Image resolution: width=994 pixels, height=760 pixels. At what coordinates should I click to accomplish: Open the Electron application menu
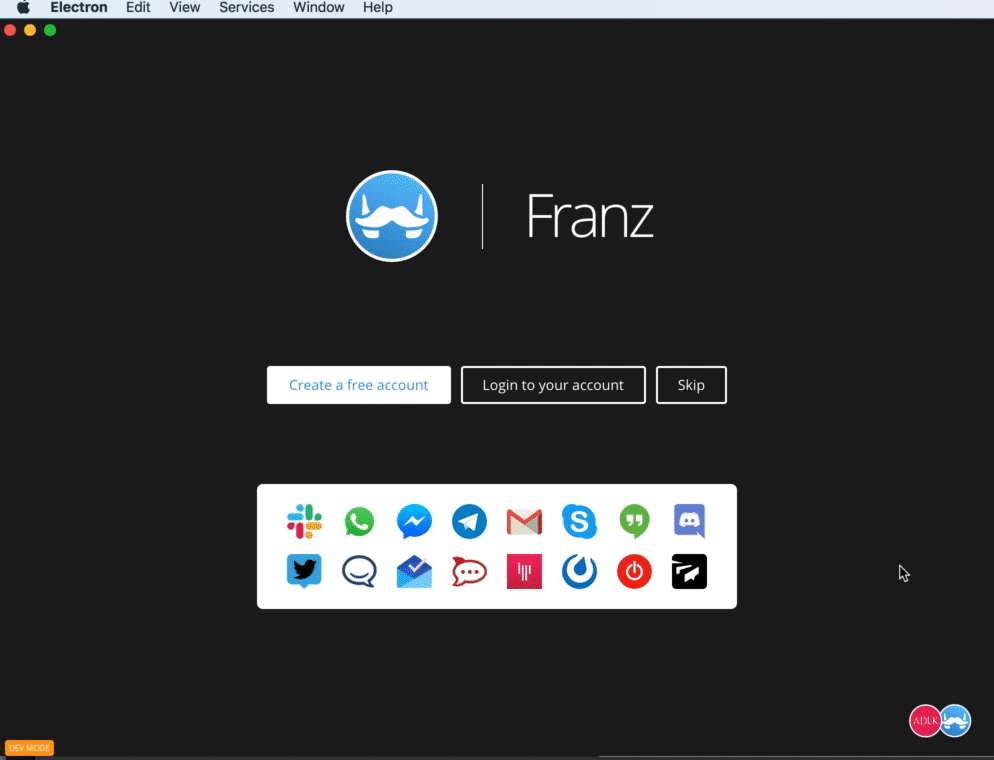coord(79,8)
